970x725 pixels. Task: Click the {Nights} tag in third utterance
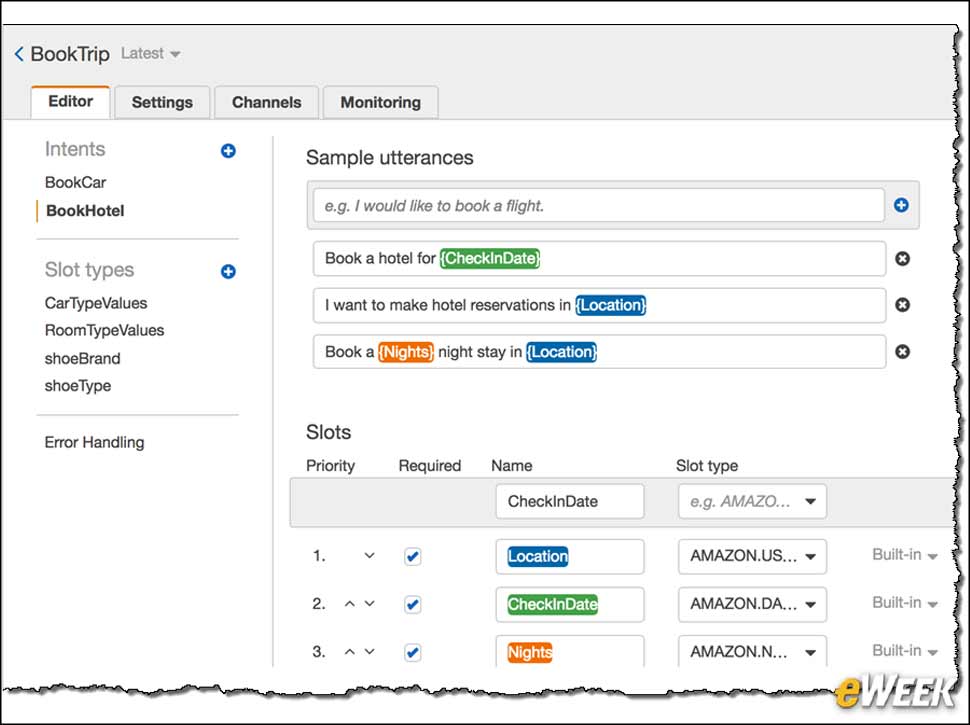(406, 352)
